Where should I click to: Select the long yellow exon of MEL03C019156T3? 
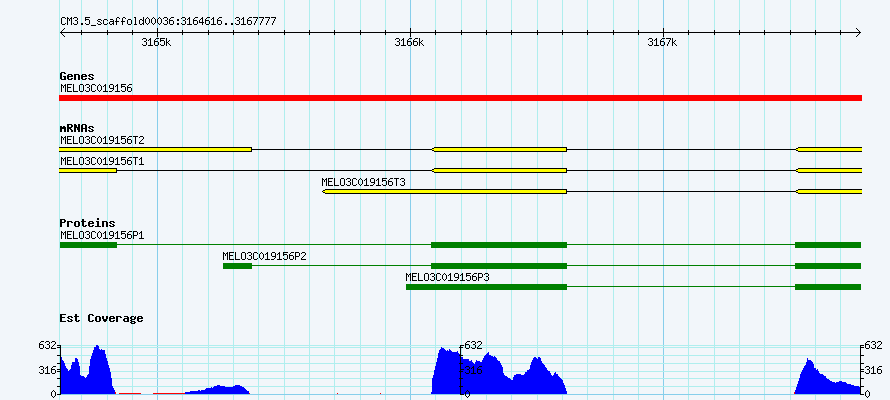[444, 191]
